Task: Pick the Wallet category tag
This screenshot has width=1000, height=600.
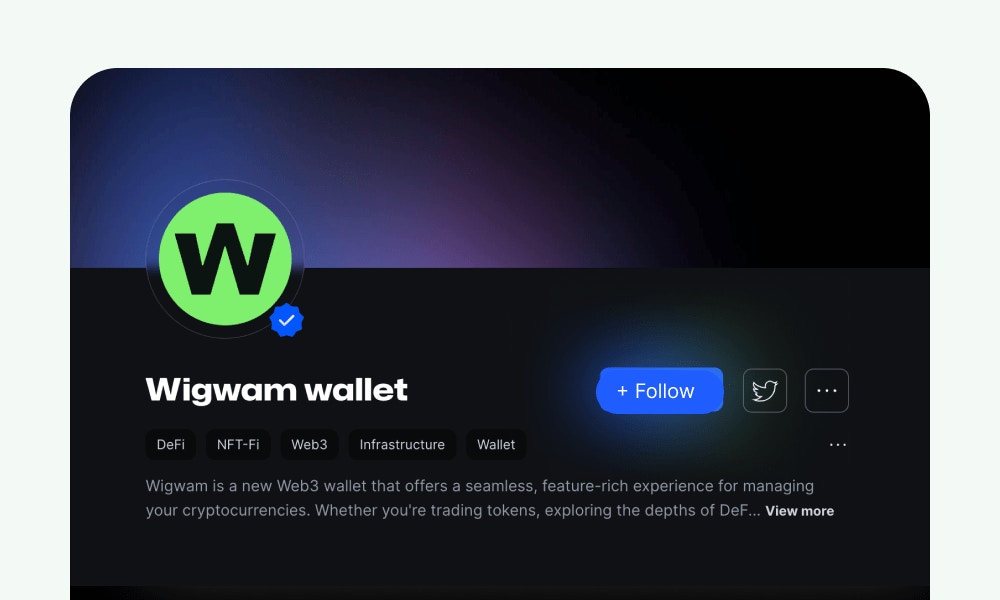Action: [496, 444]
